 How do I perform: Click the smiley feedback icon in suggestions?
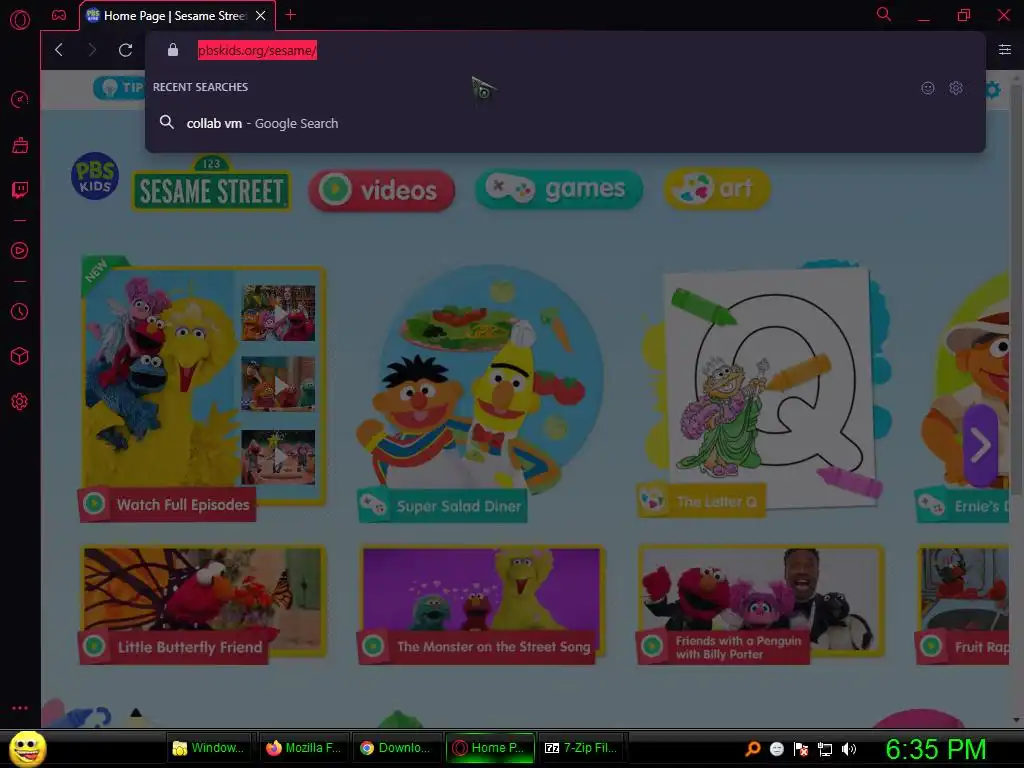click(927, 88)
